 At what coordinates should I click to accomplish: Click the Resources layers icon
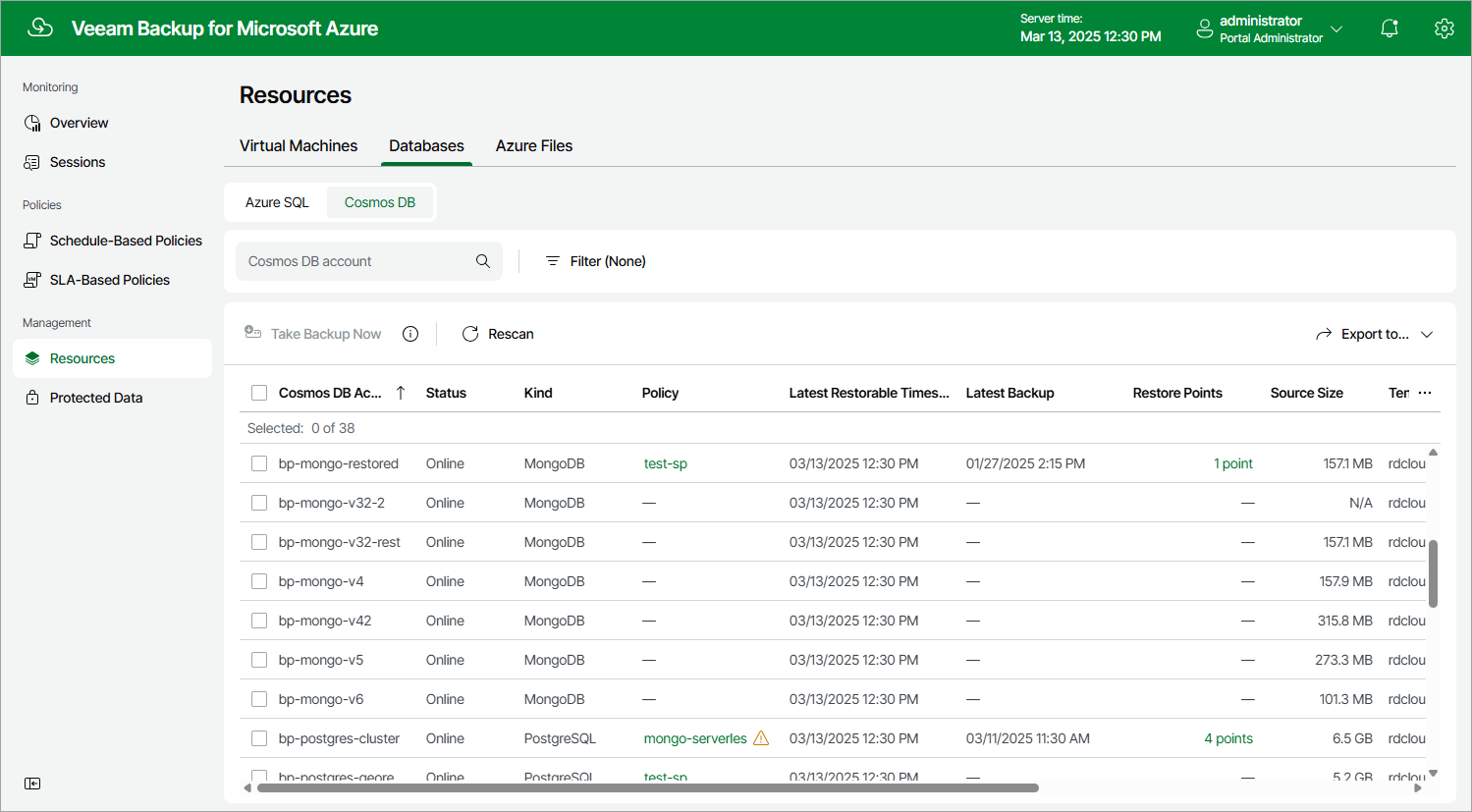click(32, 358)
